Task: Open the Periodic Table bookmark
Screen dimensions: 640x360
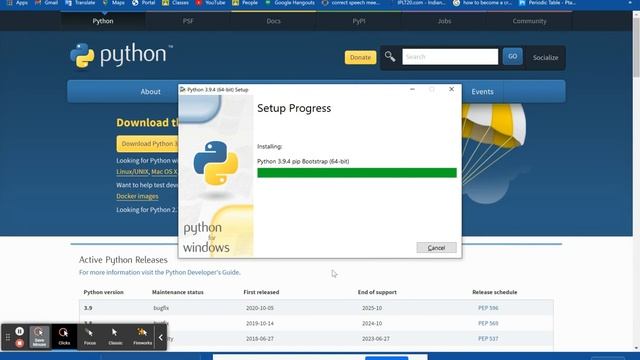Action: pos(547,2)
